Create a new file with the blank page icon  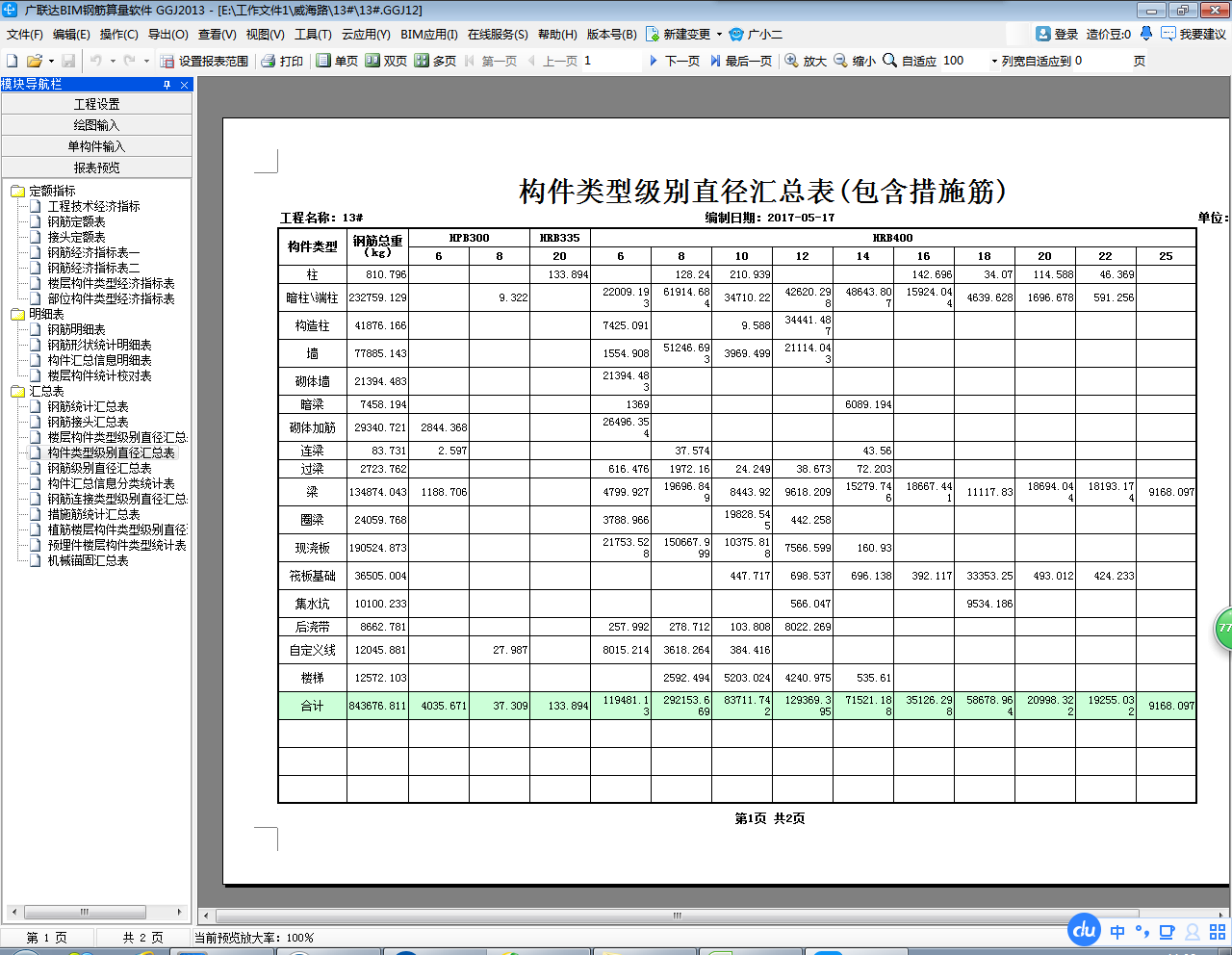tap(13, 61)
